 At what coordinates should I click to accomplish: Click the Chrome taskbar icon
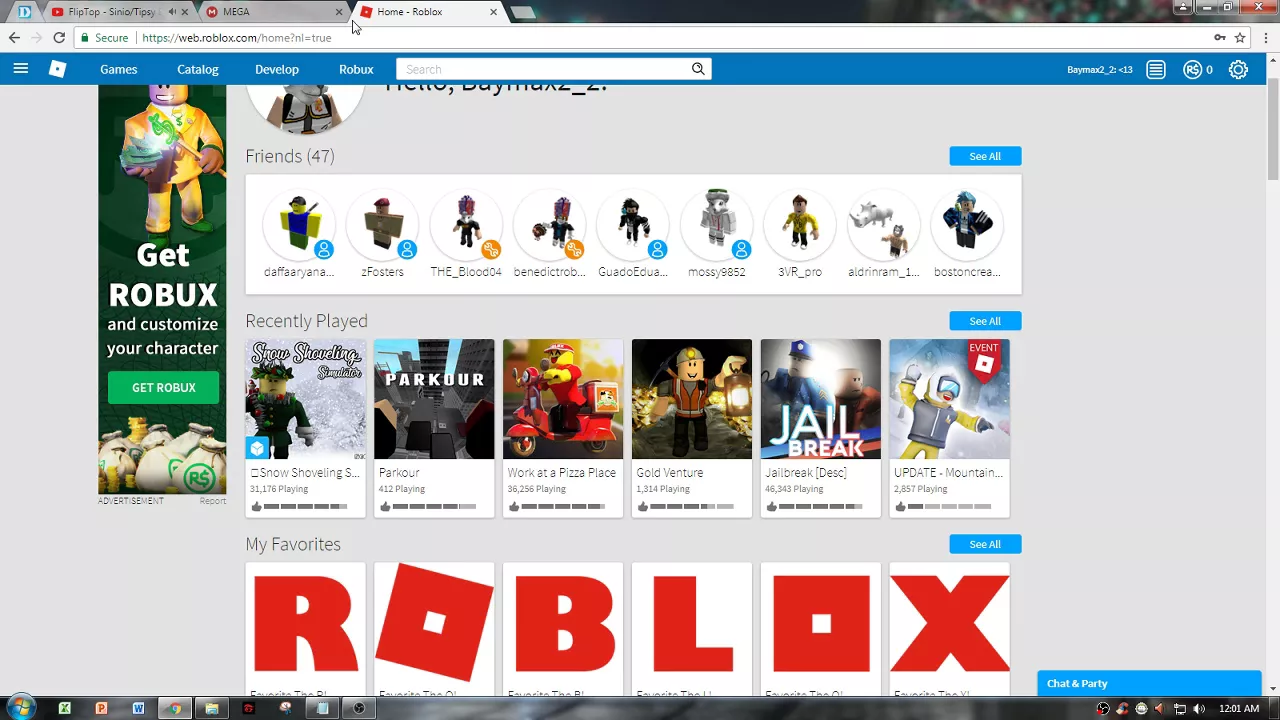(175, 708)
